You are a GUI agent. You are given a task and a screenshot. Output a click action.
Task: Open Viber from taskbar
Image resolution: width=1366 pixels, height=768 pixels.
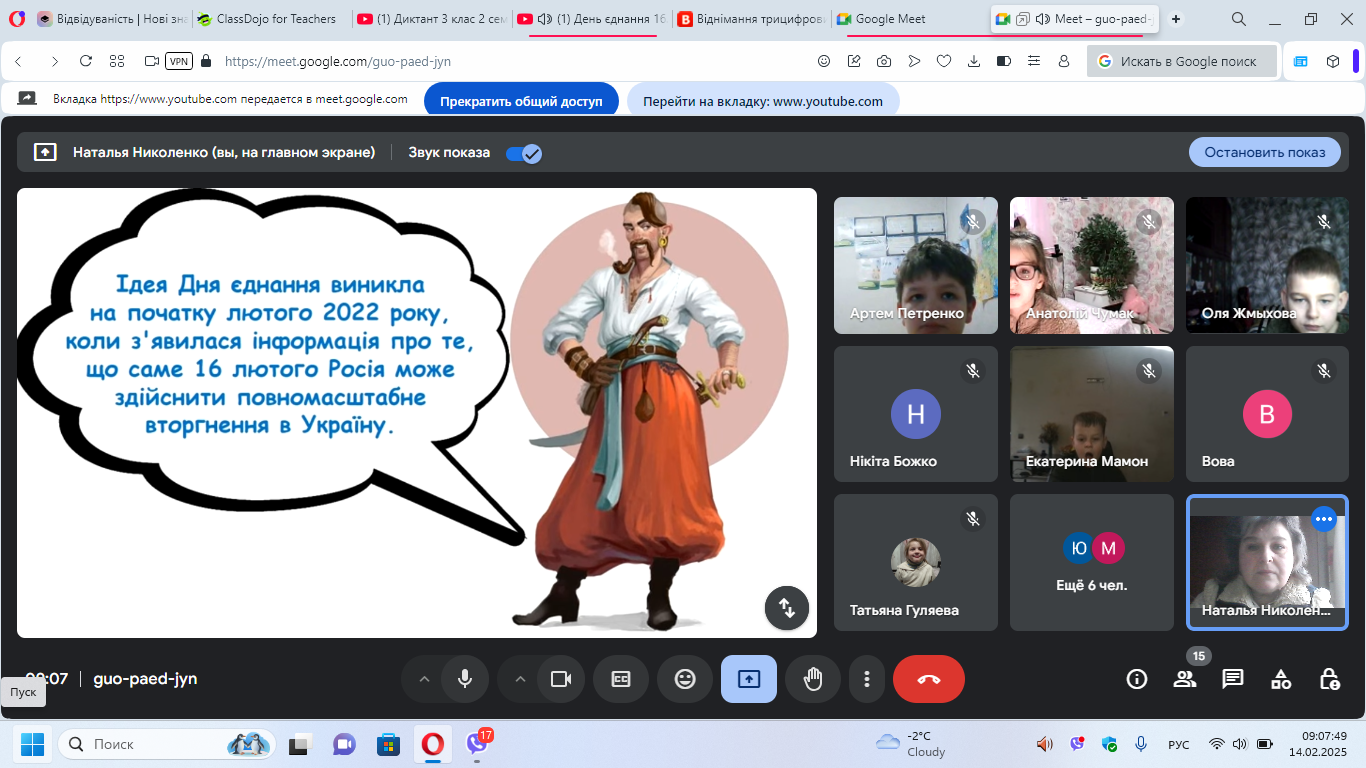[478, 744]
